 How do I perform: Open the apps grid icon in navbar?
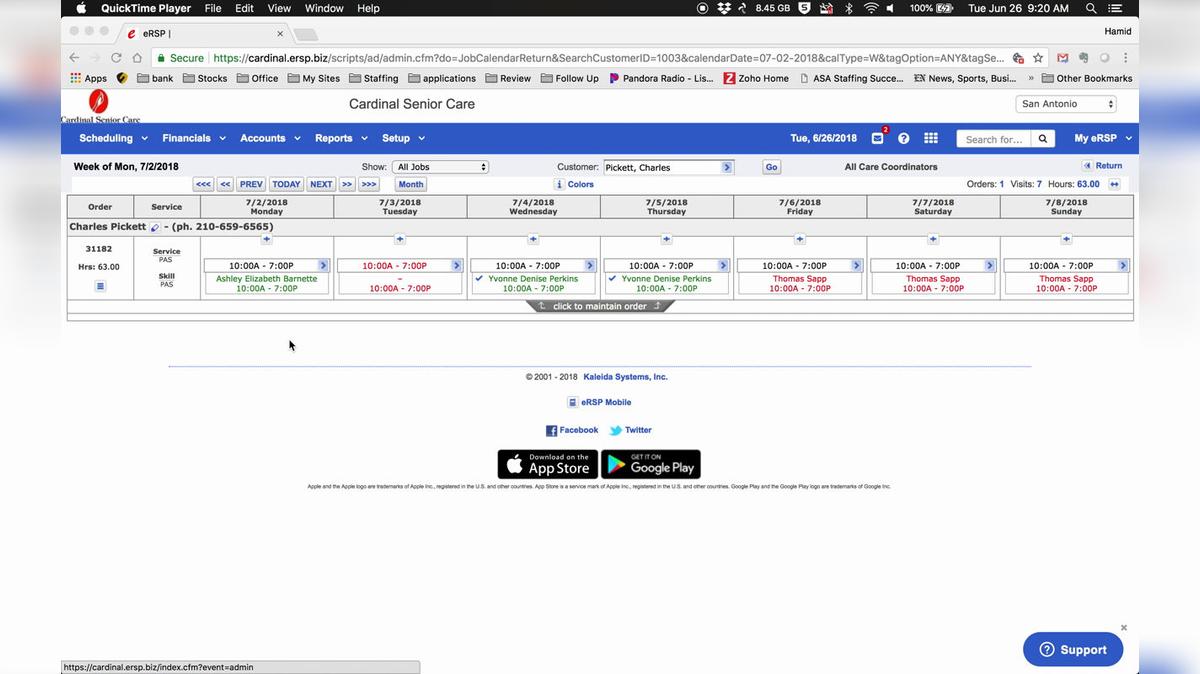click(930, 138)
